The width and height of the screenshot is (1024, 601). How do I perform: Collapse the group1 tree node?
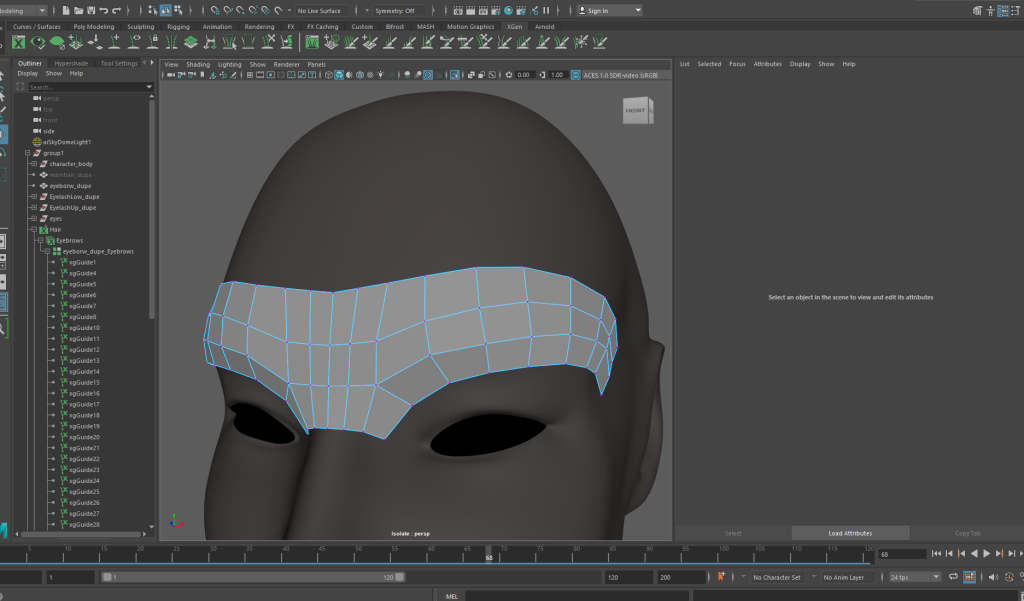[x=27, y=153]
